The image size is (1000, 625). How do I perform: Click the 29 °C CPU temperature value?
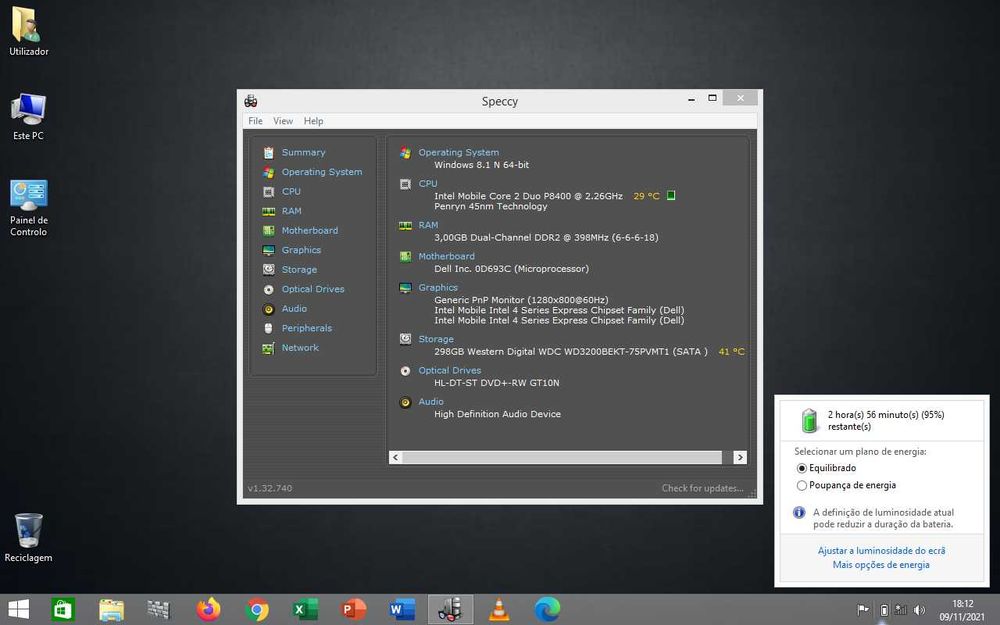646,196
